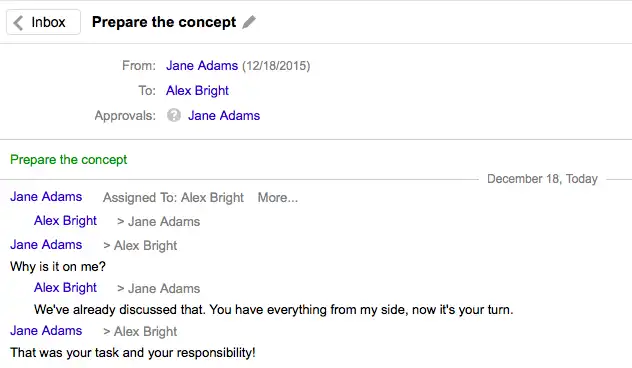Open Alex Bright in the To field

[197, 90]
